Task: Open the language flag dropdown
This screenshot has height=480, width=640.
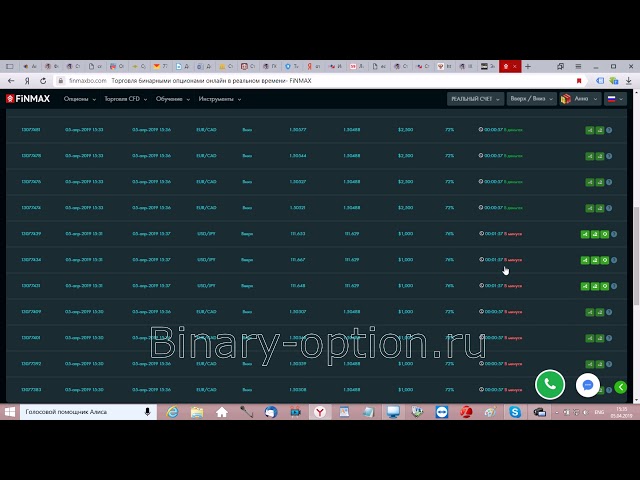Action: coord(614,99)
